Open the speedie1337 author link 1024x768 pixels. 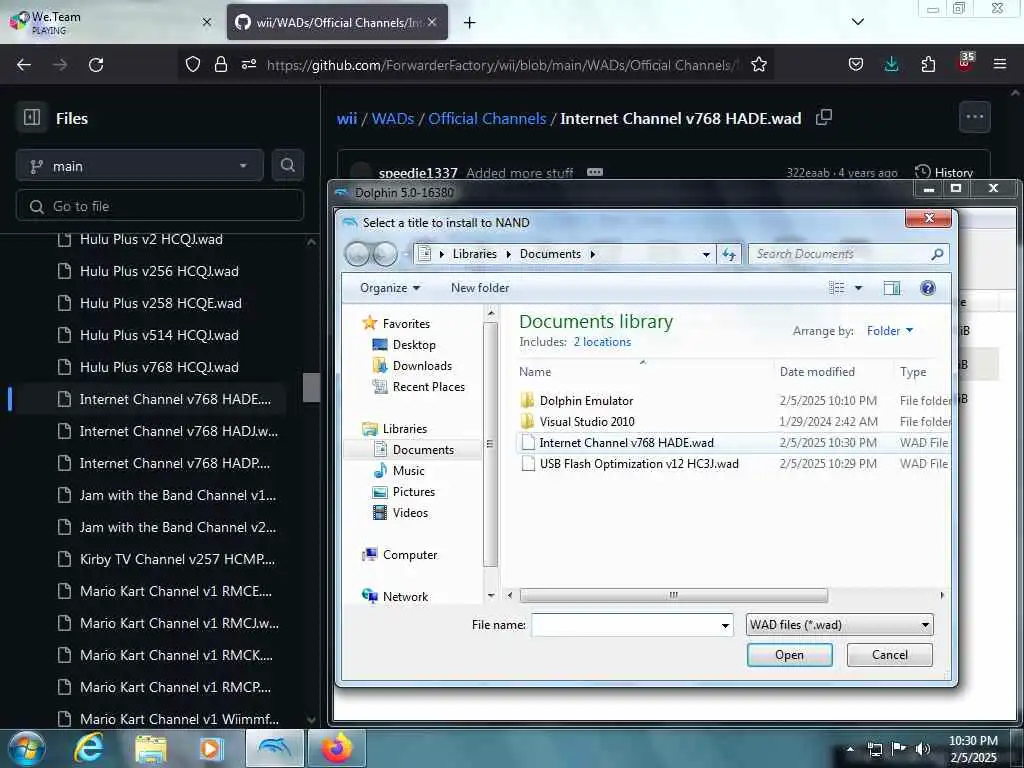pyautogui.click(x=418, y=173)
